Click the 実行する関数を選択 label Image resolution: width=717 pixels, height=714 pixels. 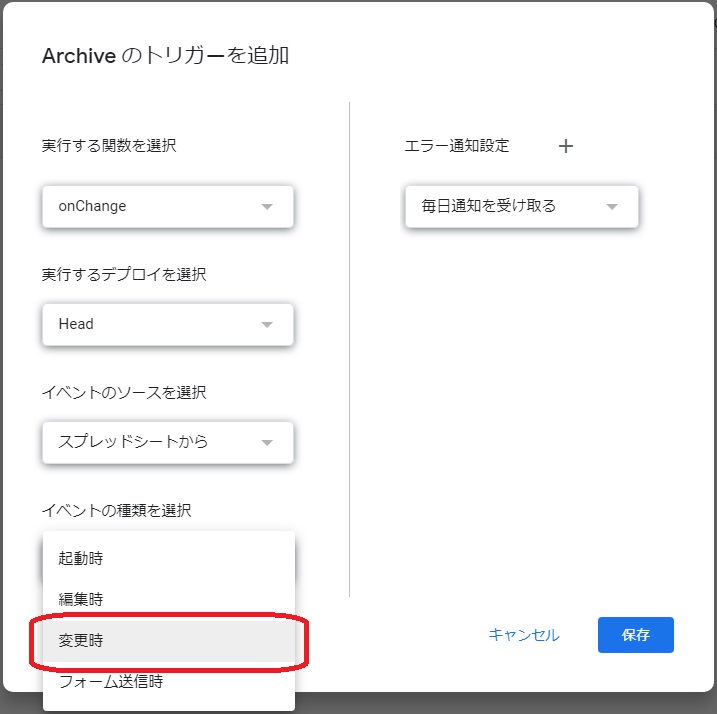tap(109, 146)
